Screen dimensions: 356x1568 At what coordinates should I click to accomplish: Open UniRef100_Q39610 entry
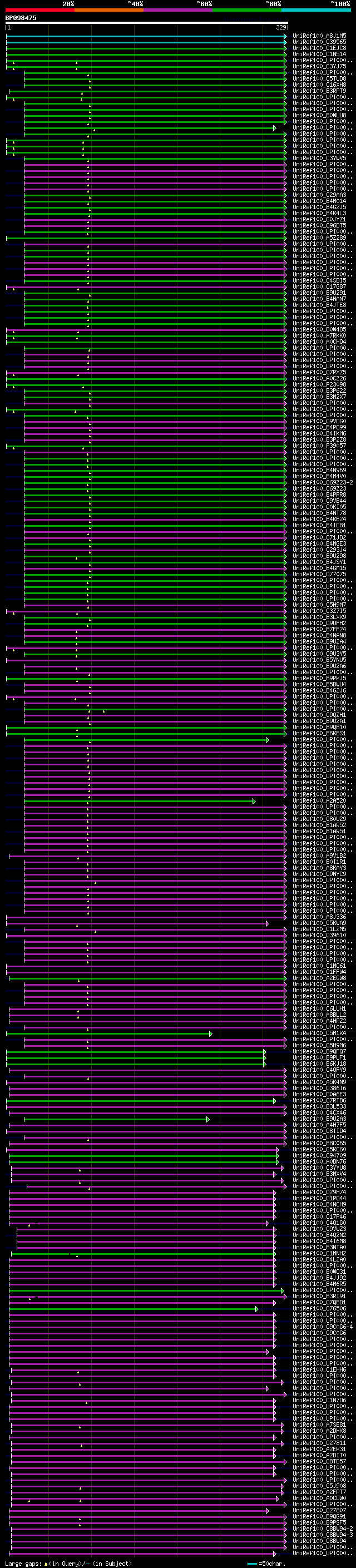click(319, 936)
